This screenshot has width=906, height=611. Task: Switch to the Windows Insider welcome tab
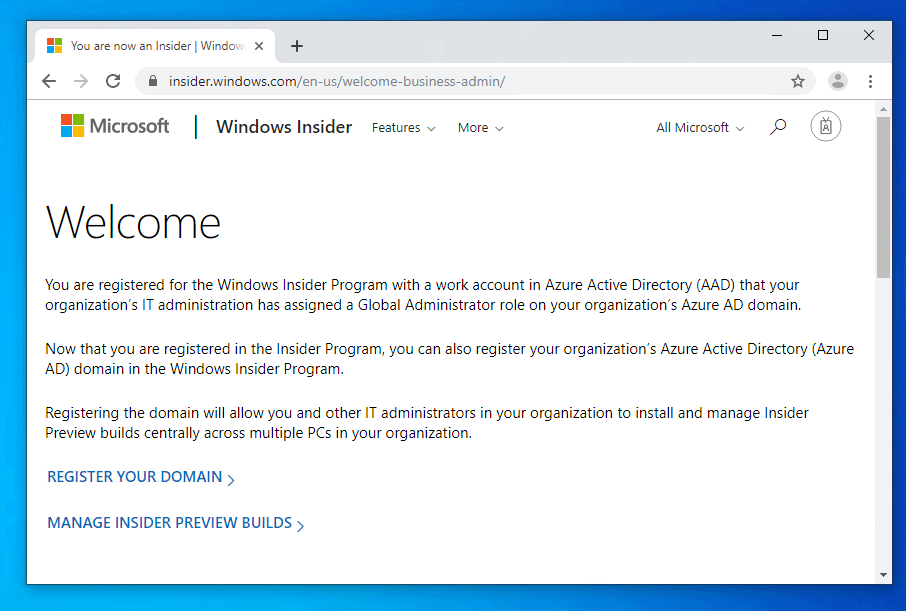click(x=150, y=45)
